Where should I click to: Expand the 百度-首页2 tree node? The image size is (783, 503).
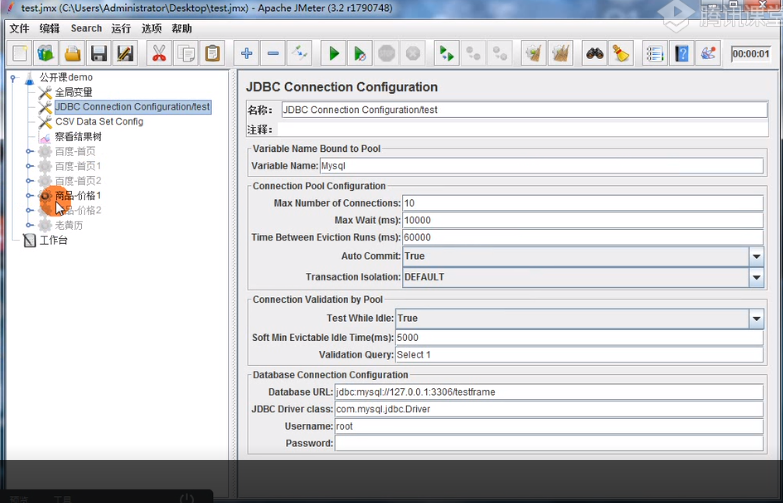[x=29, y=180]
